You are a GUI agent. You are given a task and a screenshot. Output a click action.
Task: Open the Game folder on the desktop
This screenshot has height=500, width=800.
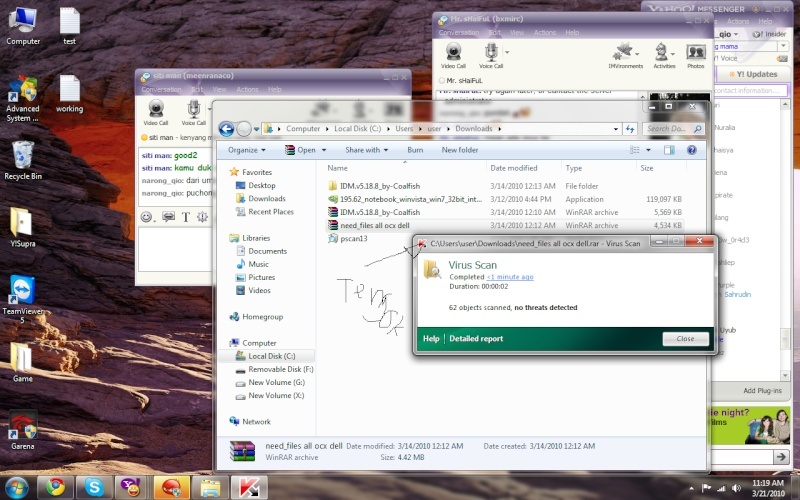22,362
